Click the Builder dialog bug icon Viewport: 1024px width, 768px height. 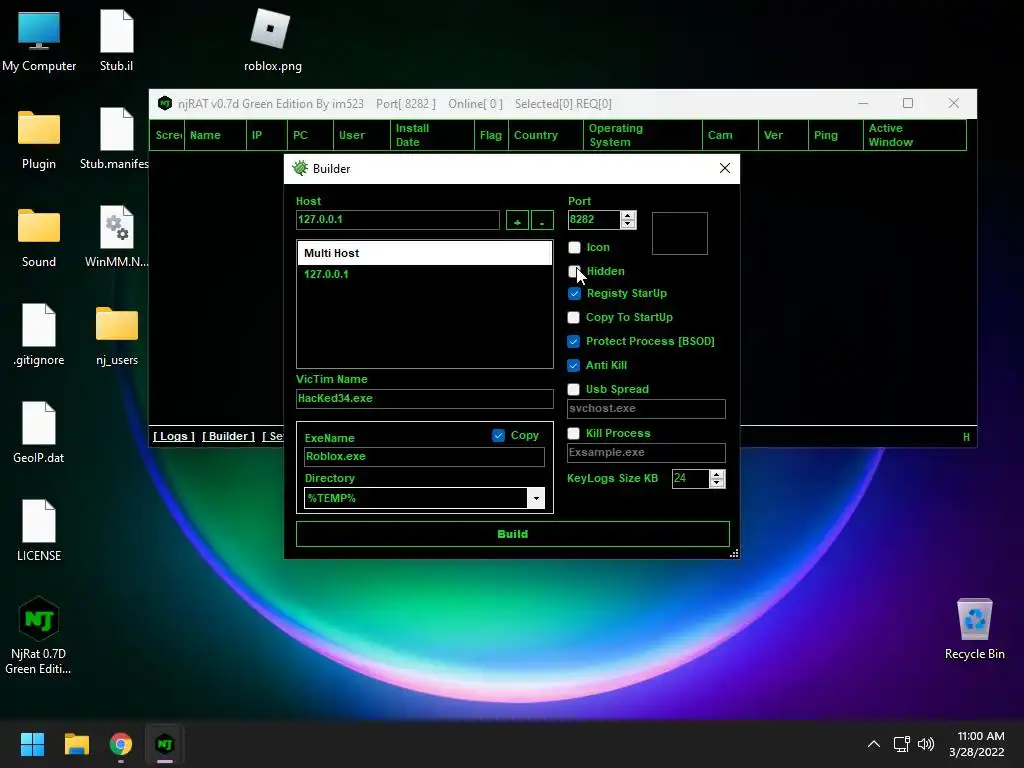pyautogui.click(x=300, y=168)
